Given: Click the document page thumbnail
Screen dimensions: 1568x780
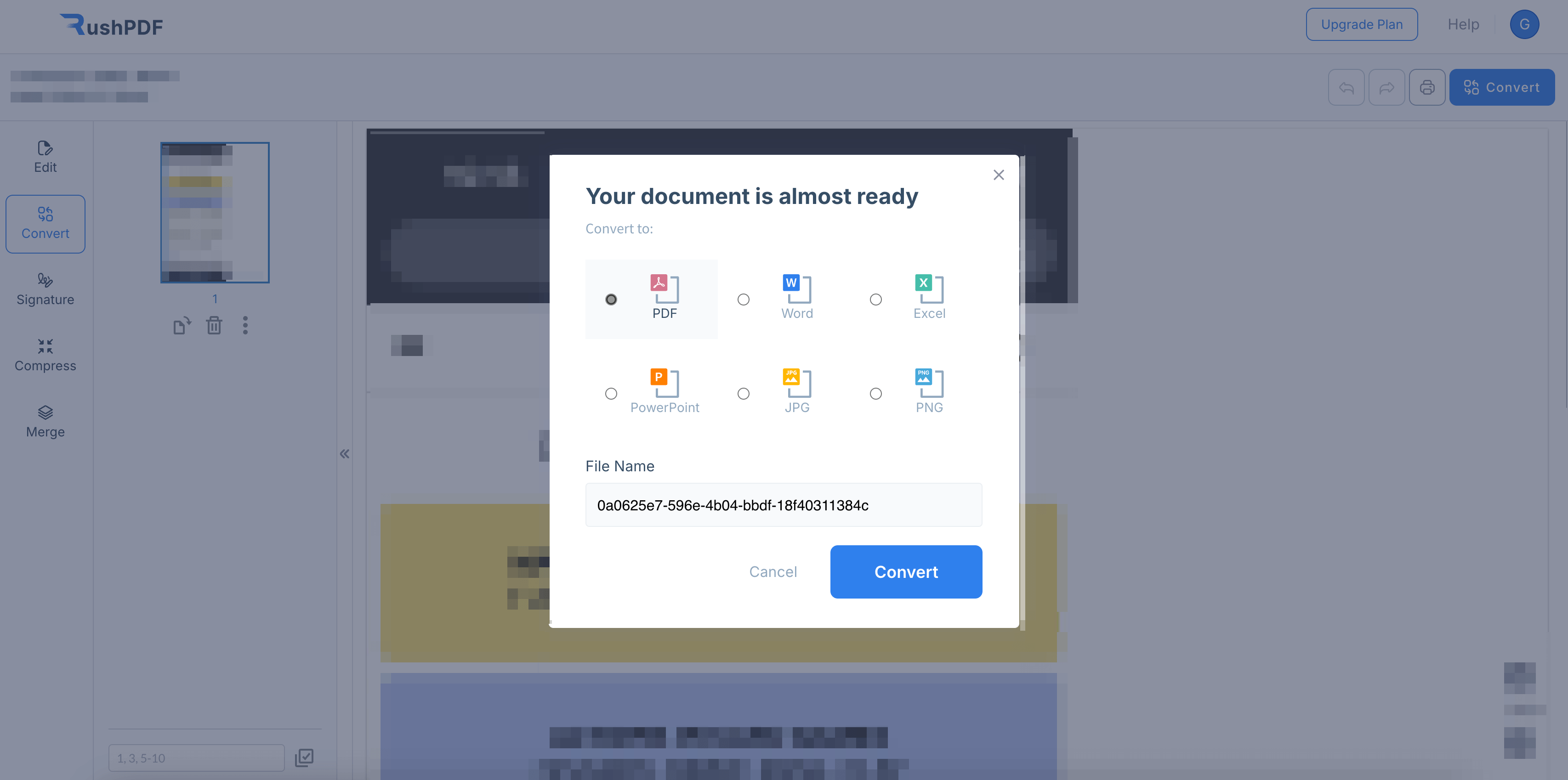Looking at the screenshot, I should (214, 212).
